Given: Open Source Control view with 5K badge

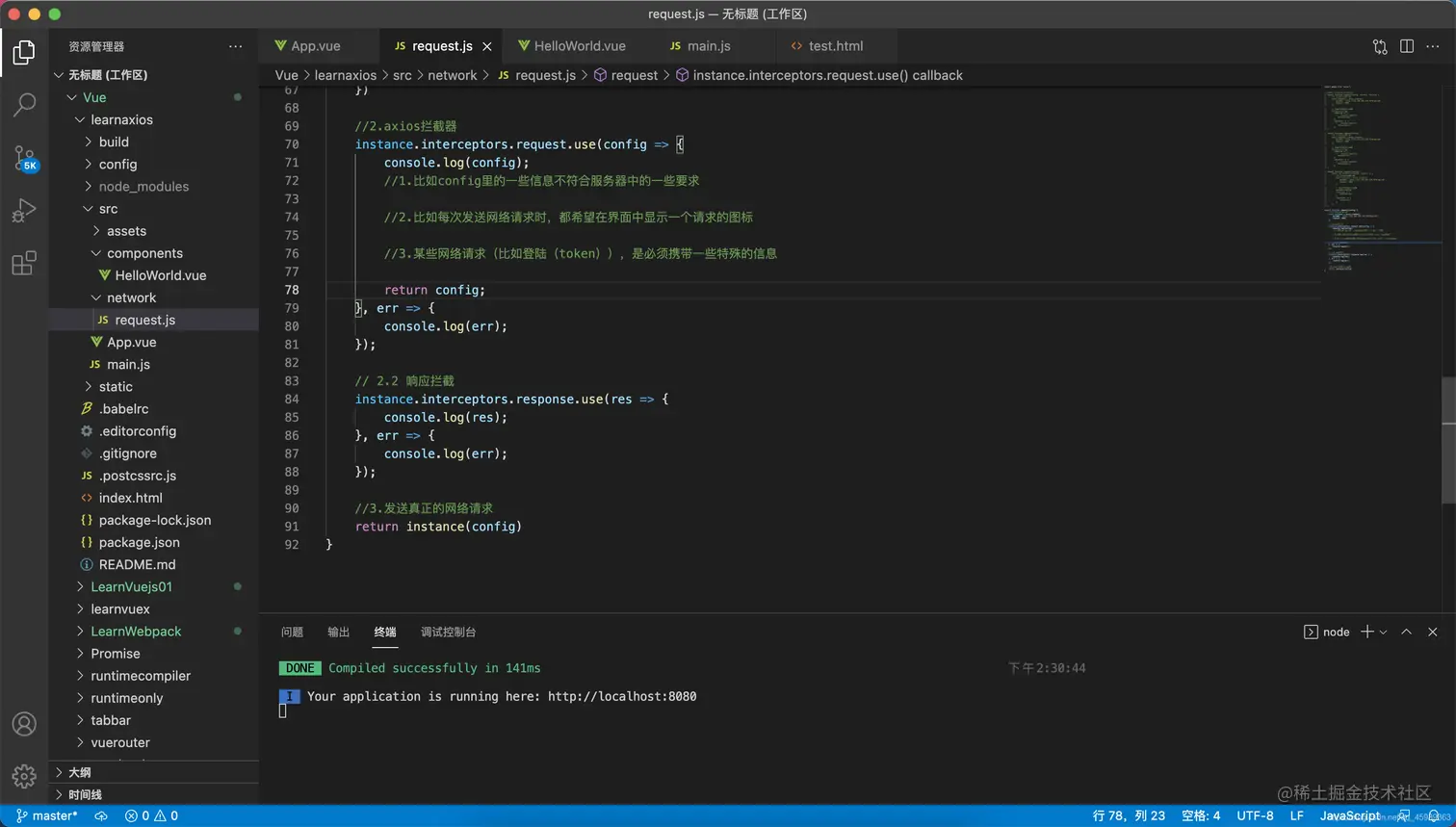Looking at the screenshot, I should [24, 157].
